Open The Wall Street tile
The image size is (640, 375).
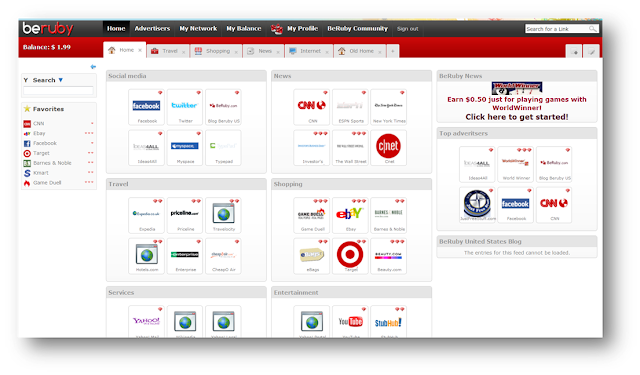(350, 148)
